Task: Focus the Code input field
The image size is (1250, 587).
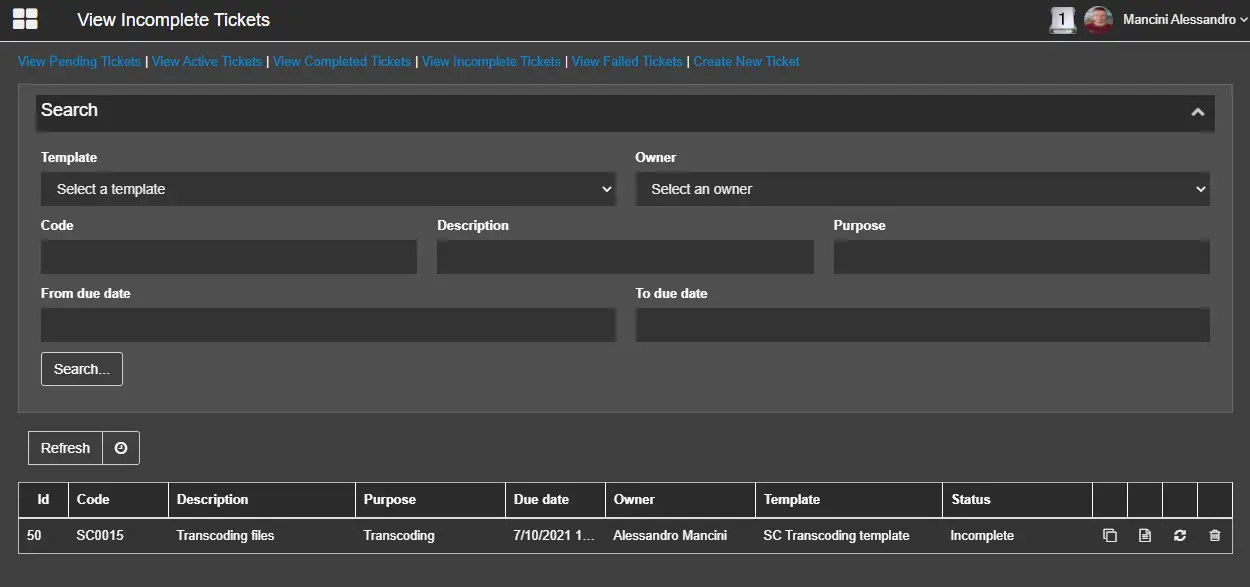Action: pos(228,257)
